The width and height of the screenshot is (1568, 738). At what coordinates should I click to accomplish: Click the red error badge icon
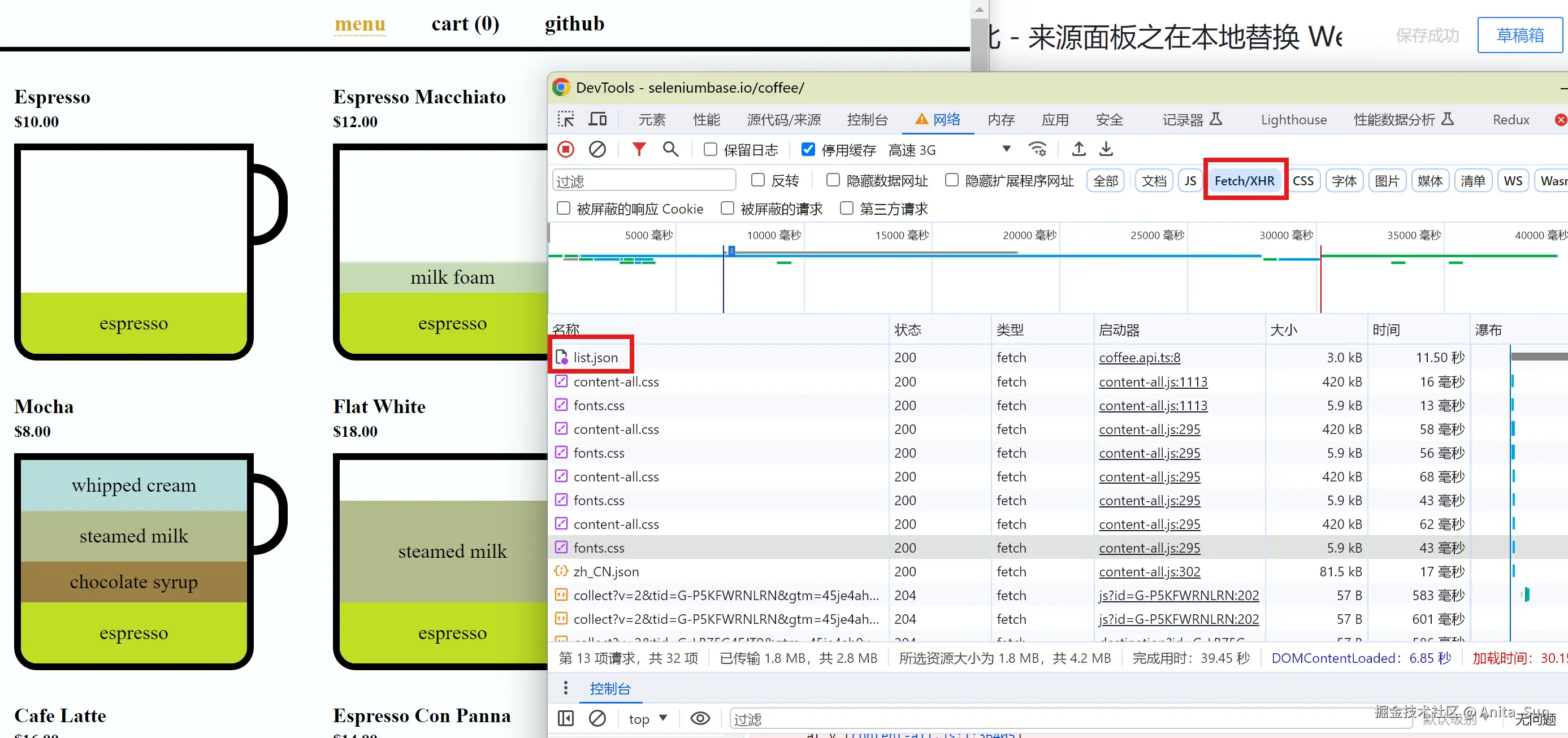[1561, 119]
